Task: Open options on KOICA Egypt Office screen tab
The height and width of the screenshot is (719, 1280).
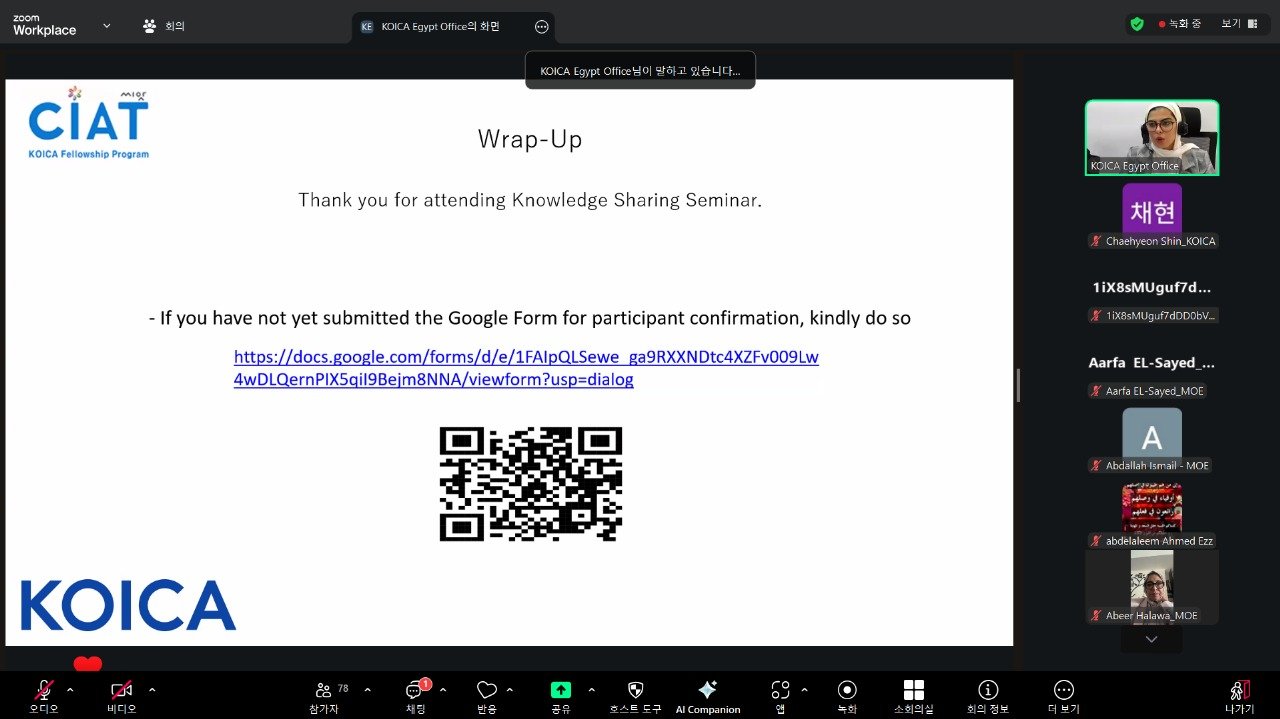Action: [542, 27]
